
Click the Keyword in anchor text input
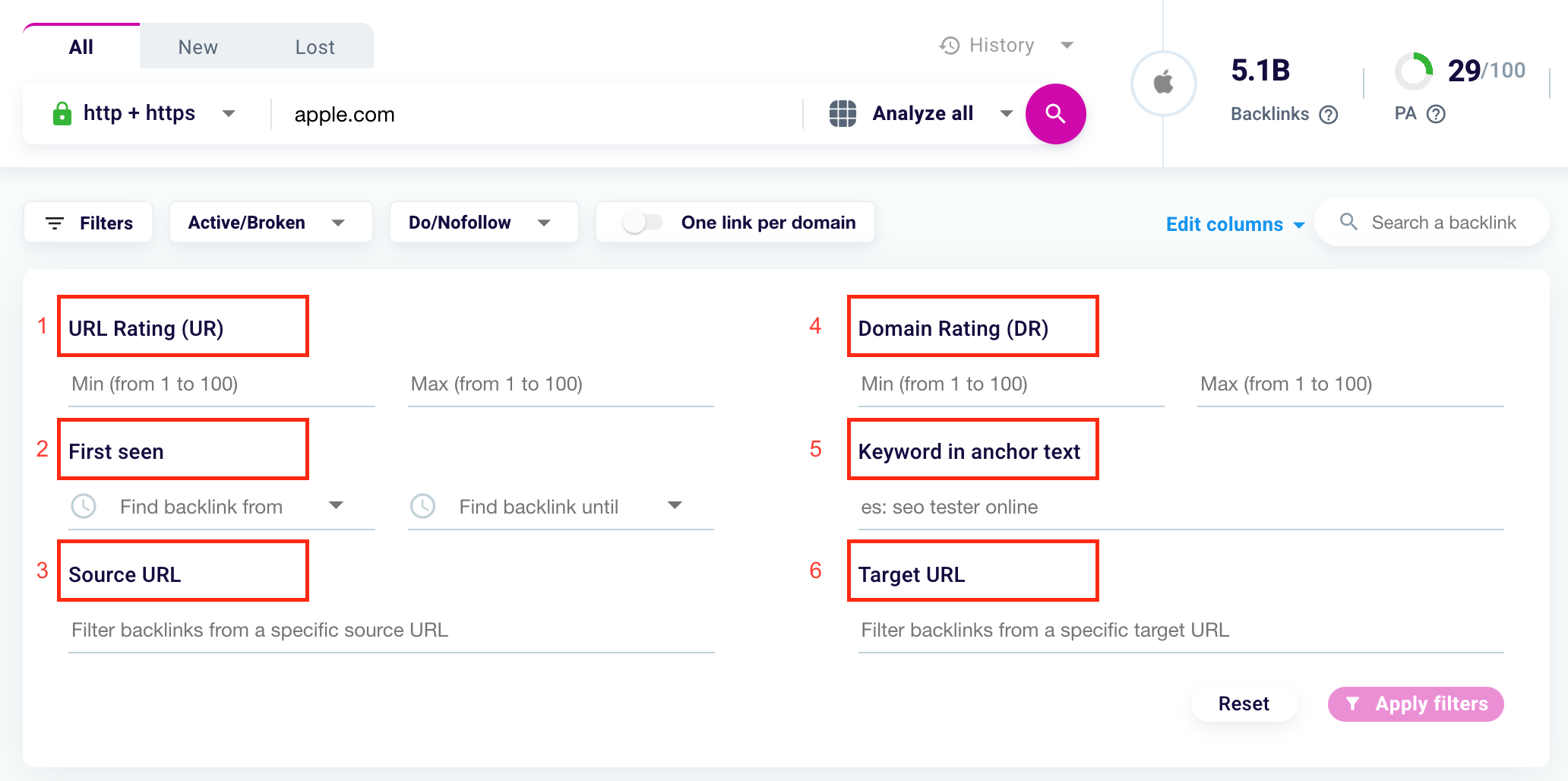click(1180, 507)
